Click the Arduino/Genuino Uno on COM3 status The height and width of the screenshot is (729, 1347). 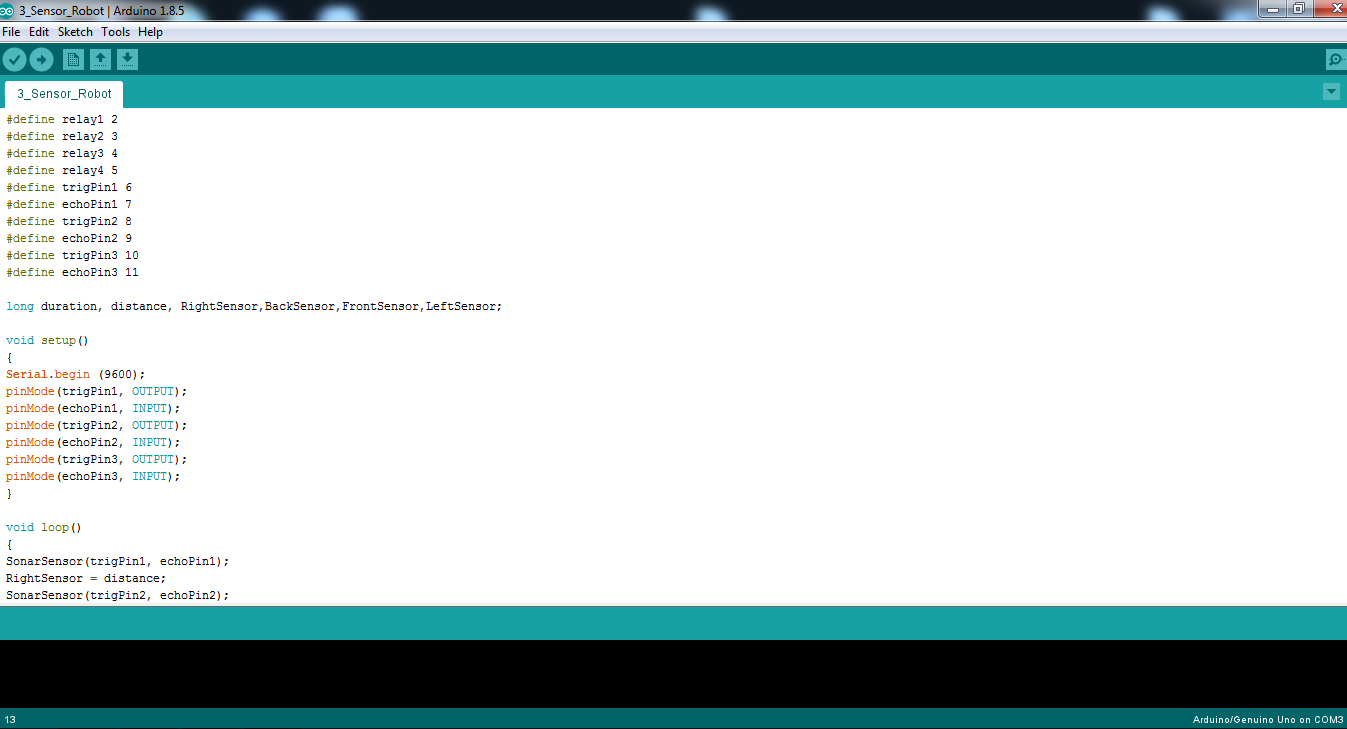point(1268,720)
